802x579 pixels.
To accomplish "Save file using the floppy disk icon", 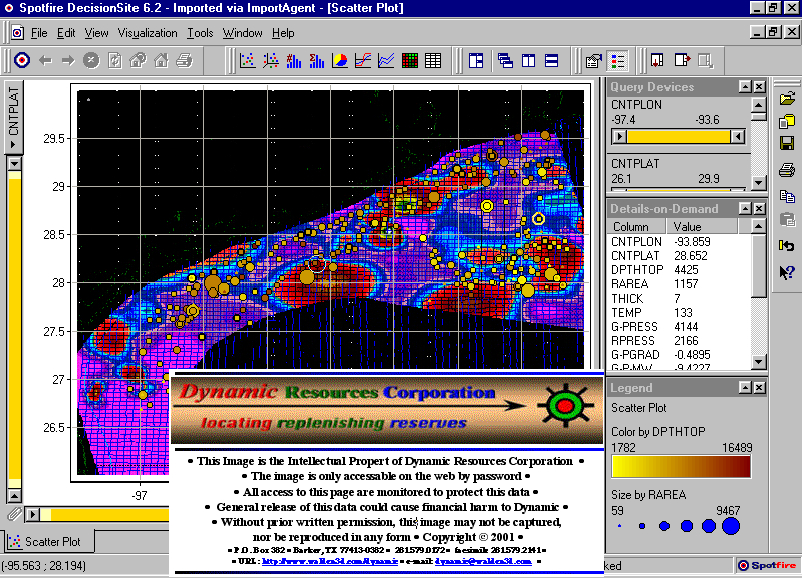I will coord(787,145).
